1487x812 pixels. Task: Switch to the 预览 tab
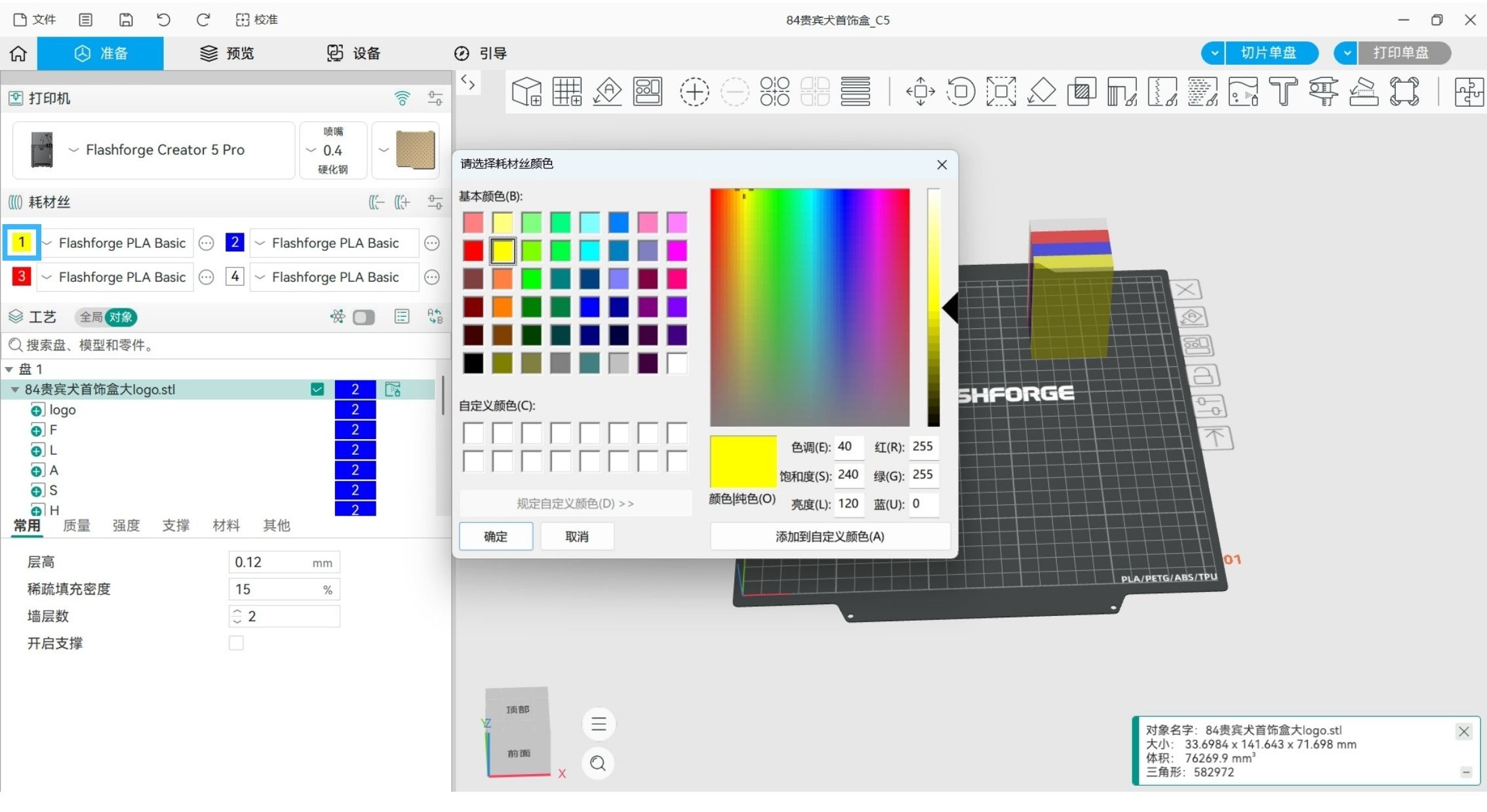(x=227, y=53)
